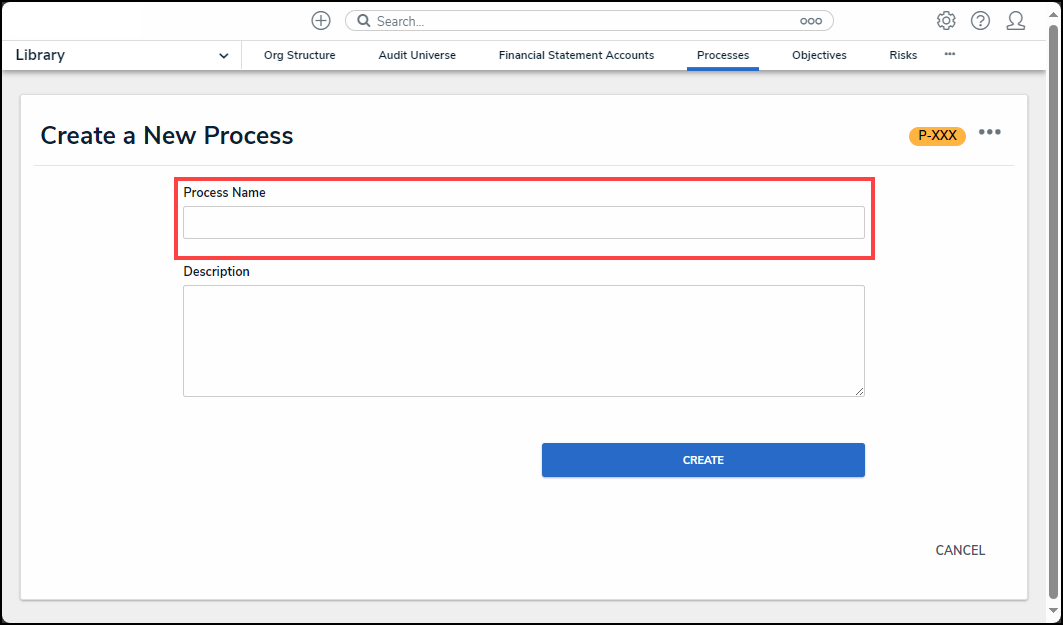This screenshot has height=625, width=1063.
Task: Switch to the Objectives tab
Action: (819, 56)
